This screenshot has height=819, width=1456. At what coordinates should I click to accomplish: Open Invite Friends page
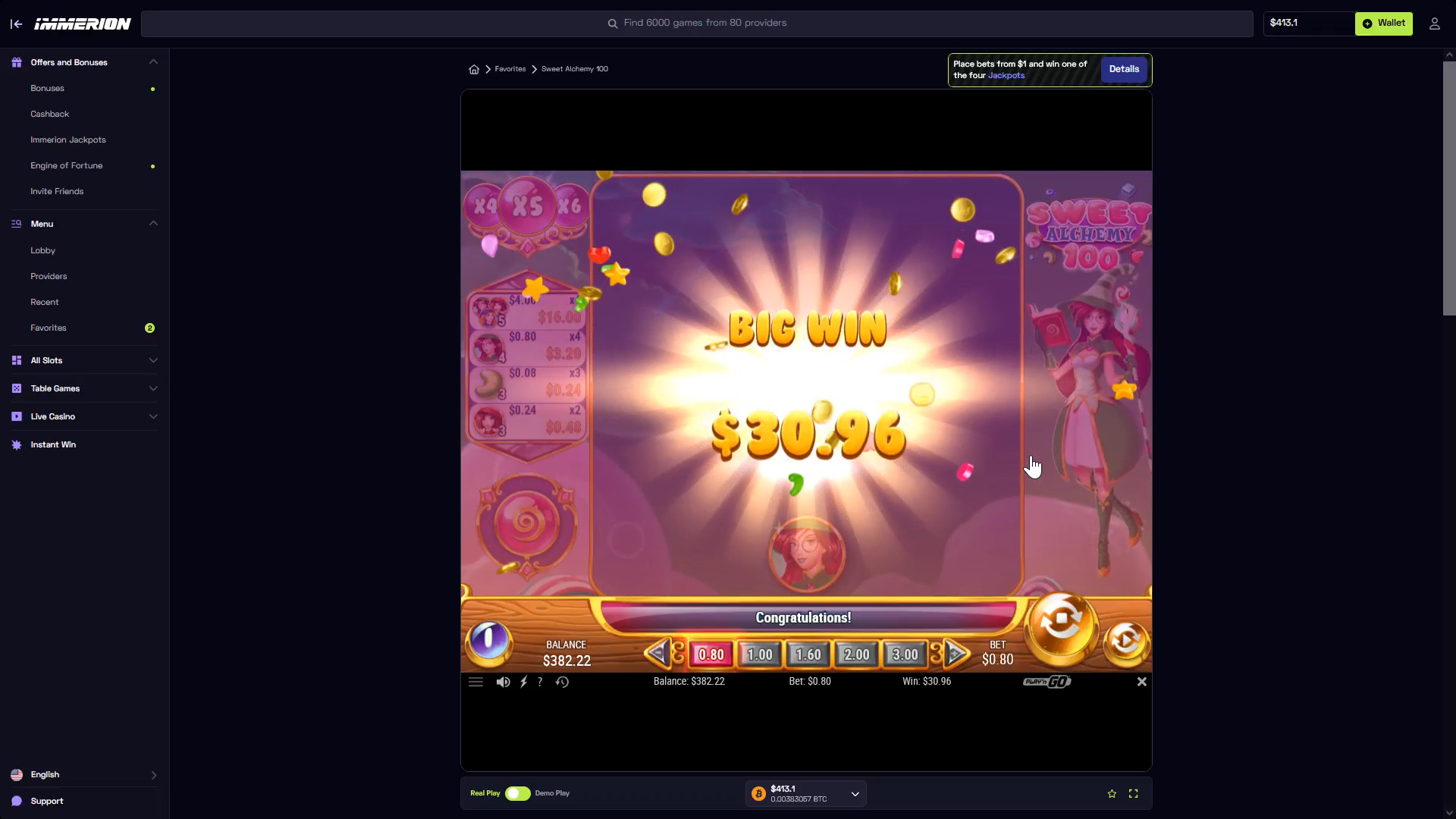point(57,191)
